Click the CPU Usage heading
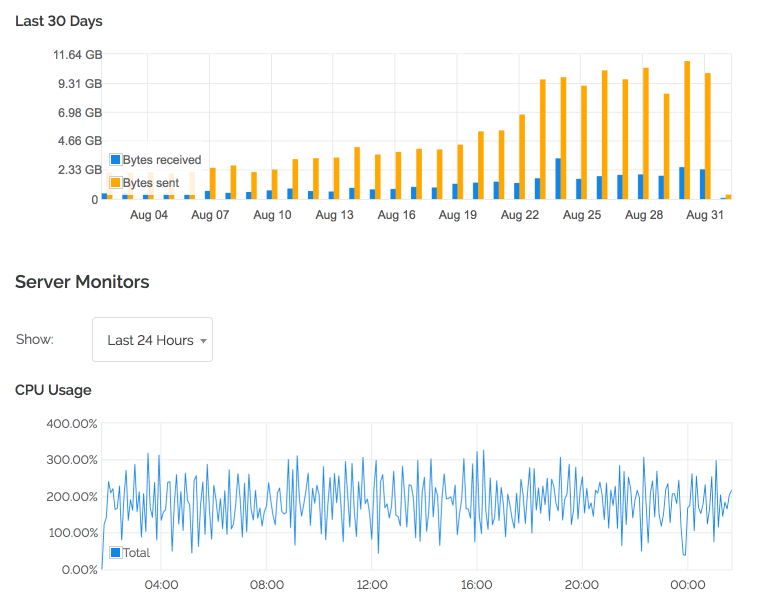This screenshot has width=762, height=598. pyautogui.click(x=53, y=390)
